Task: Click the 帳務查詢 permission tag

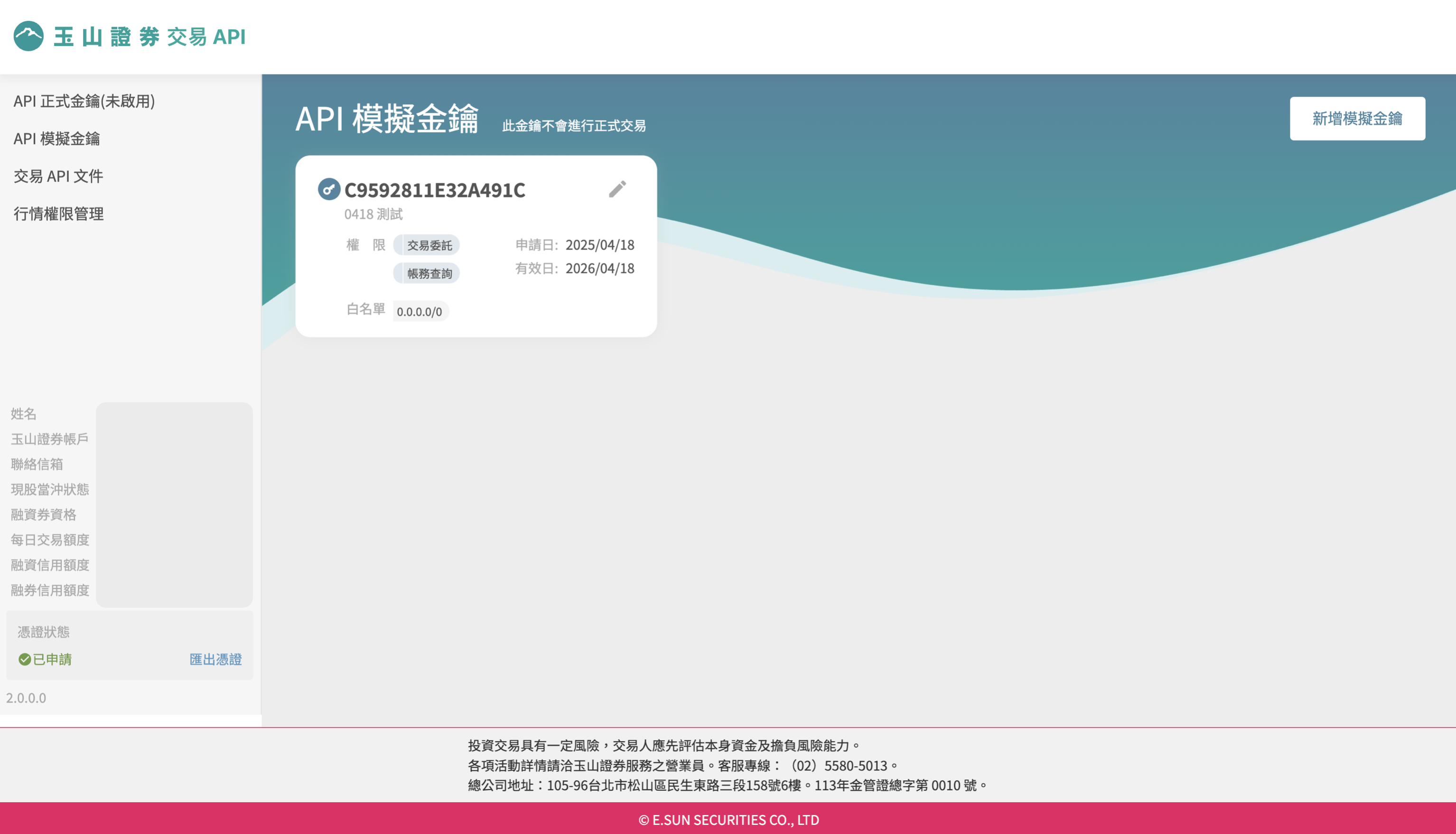Action: point(426,273)
